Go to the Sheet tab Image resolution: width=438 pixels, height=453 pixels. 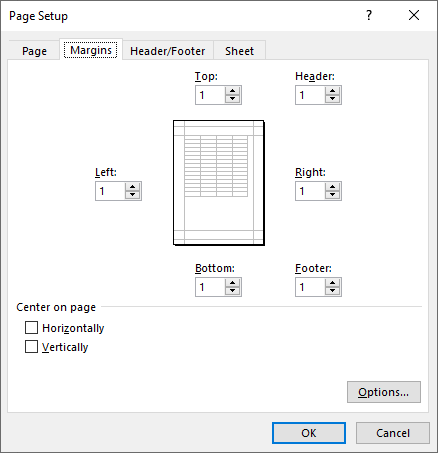coord(239,51)
